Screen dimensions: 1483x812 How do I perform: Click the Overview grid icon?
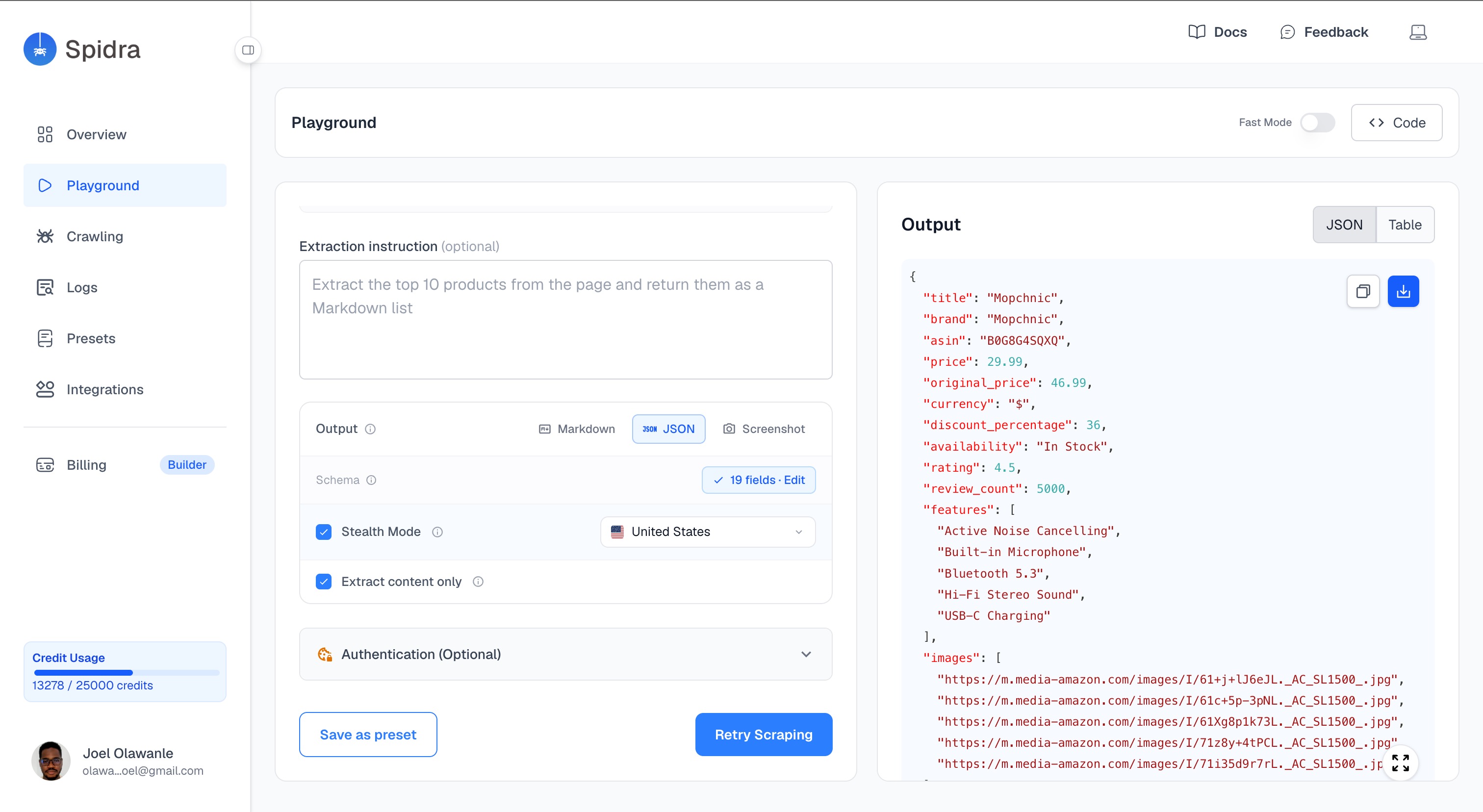[x=45, y=134]
